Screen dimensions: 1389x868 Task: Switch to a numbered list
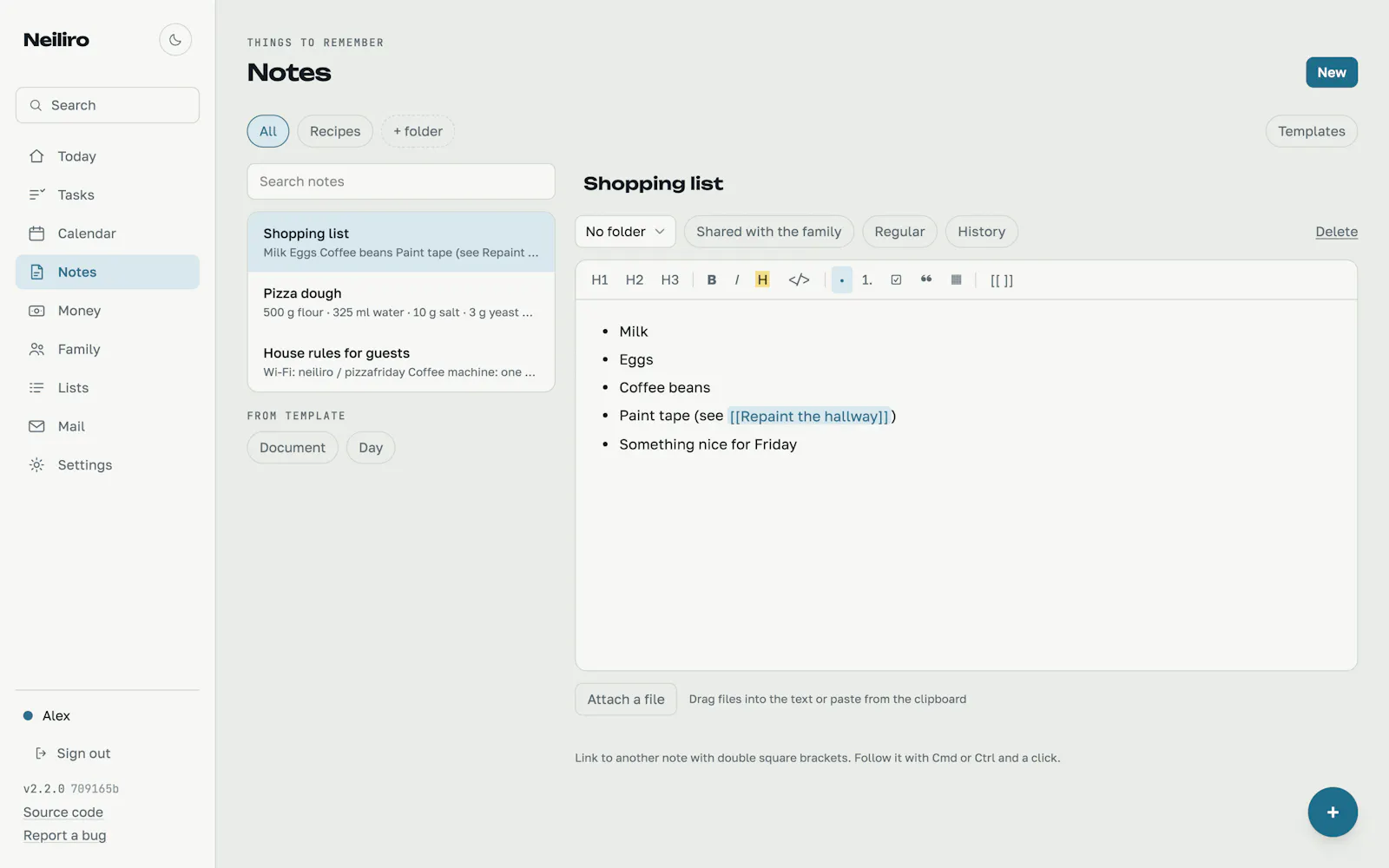pos(867,279)
